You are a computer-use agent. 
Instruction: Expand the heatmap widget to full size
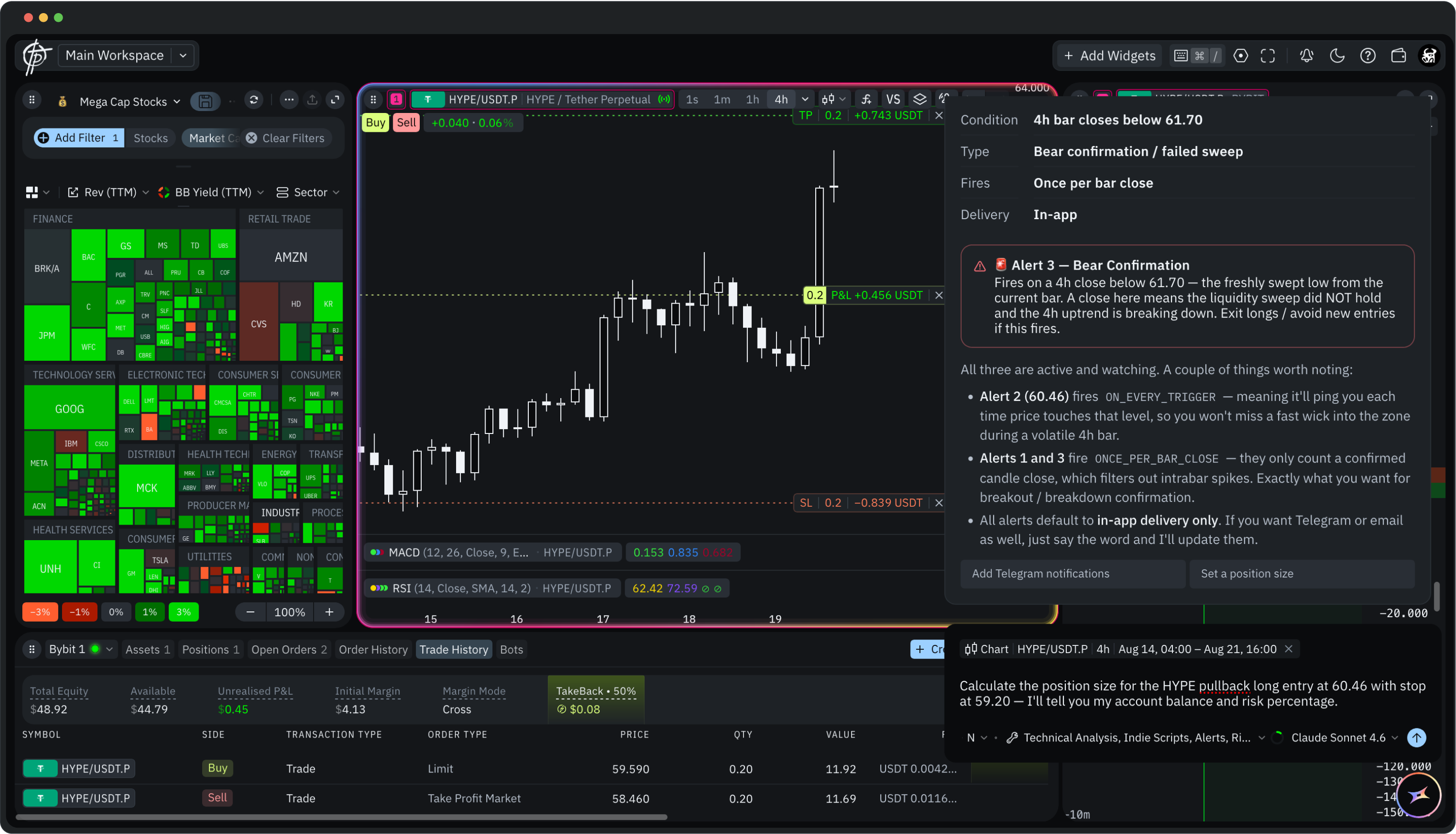coord(335,100)
